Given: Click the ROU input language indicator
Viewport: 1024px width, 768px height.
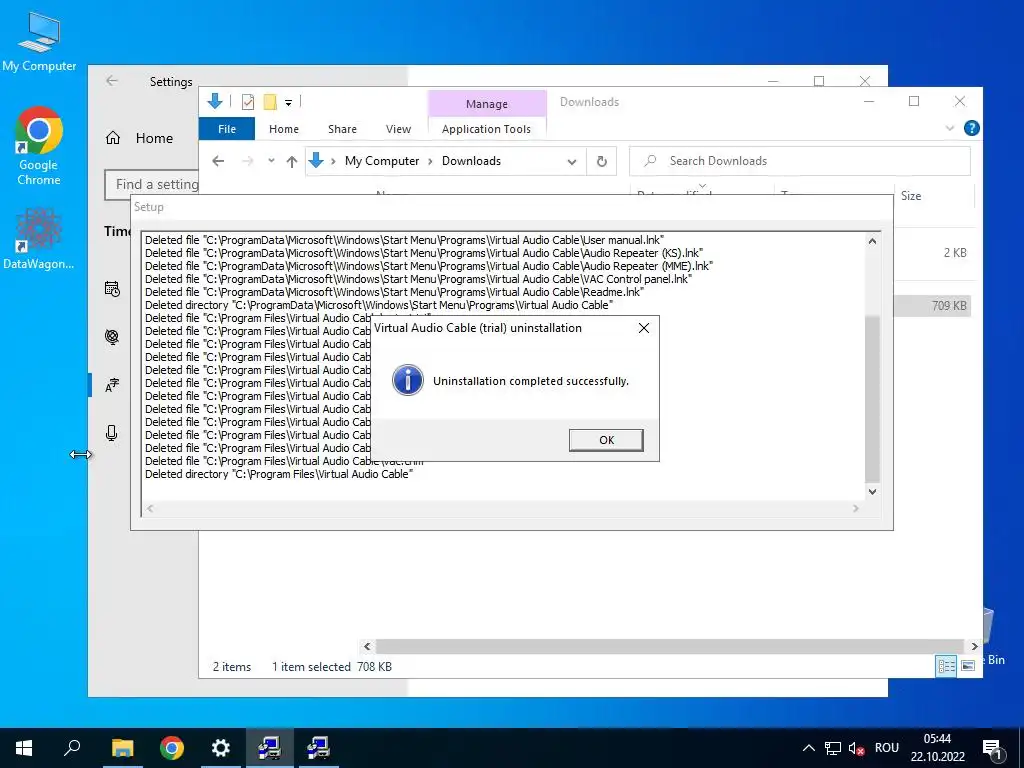Looking at the screenshot, I should tap(887, 748).
